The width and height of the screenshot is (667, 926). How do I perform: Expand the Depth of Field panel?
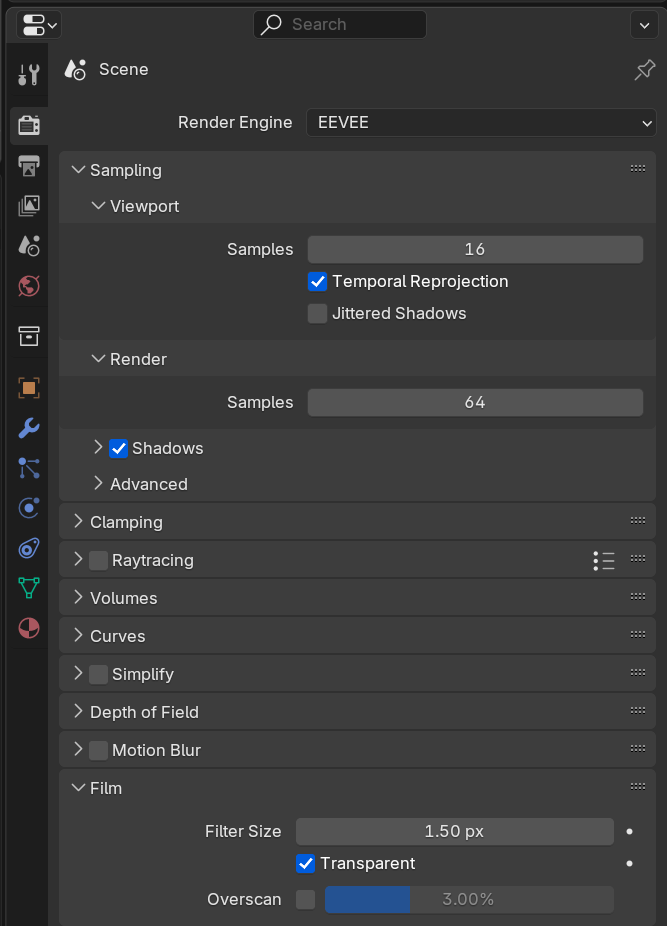[78, 712]
